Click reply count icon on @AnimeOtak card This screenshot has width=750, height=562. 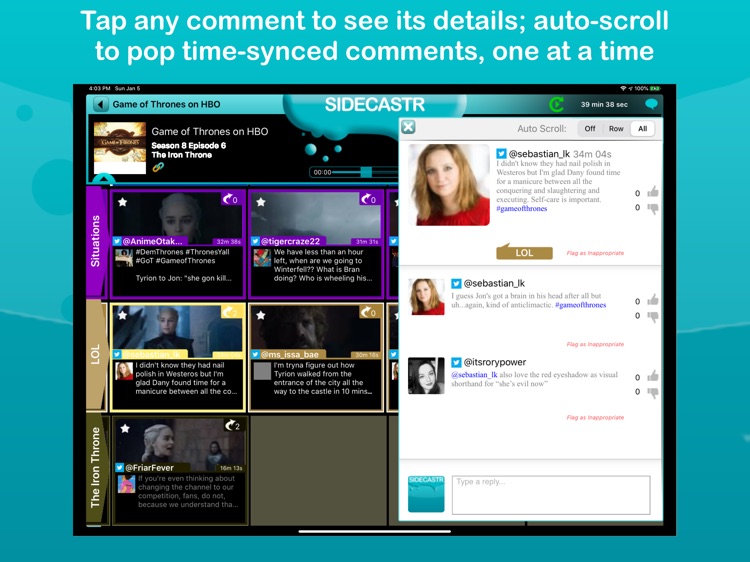tap(231, 199)
